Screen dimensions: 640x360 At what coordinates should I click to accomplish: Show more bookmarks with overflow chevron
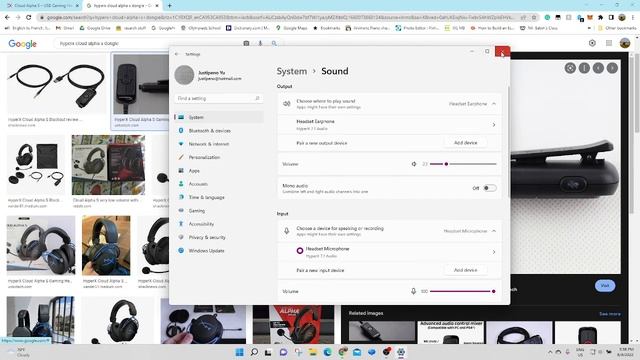589,28
